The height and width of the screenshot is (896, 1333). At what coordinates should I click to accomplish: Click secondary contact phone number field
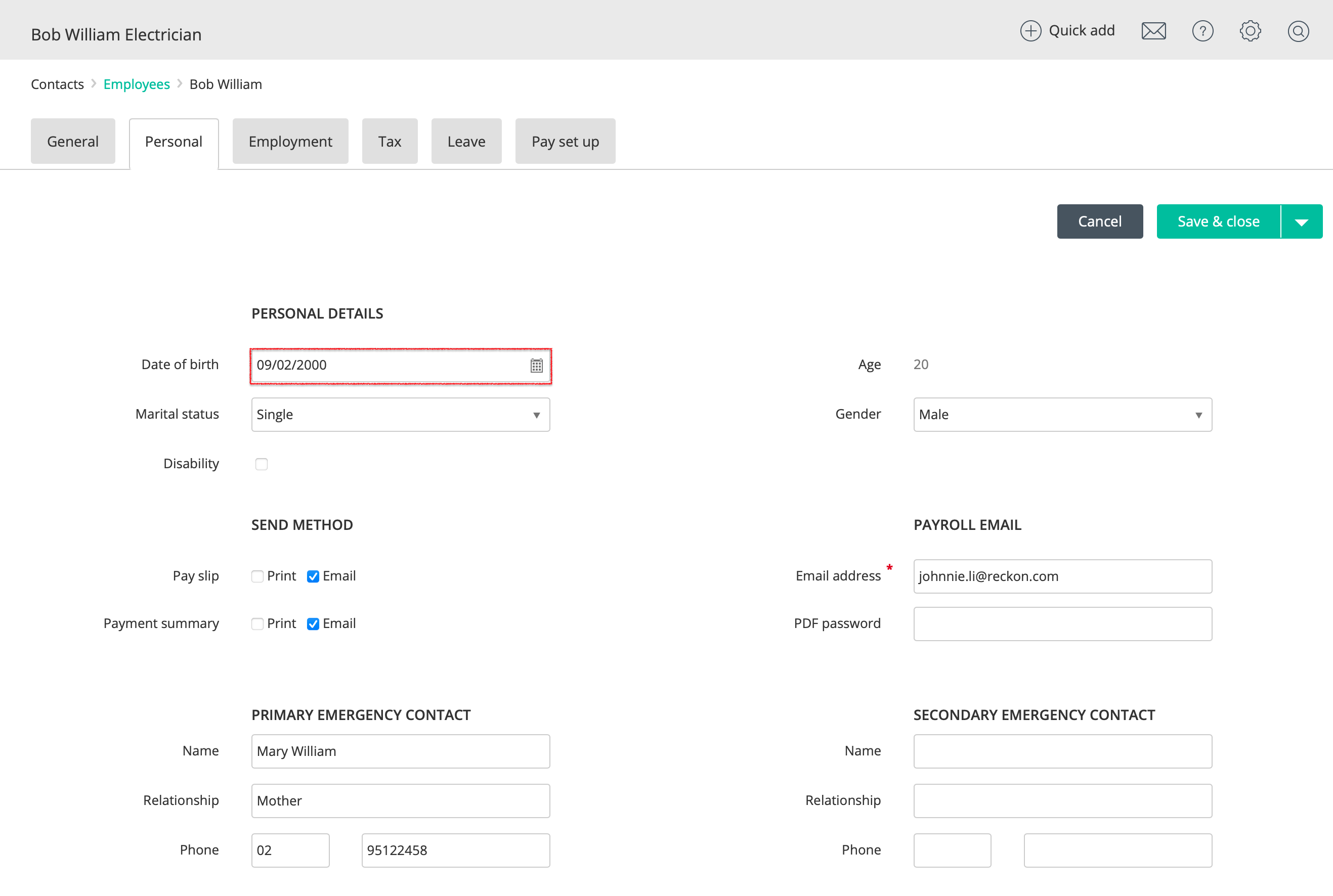coord(1117,850)
